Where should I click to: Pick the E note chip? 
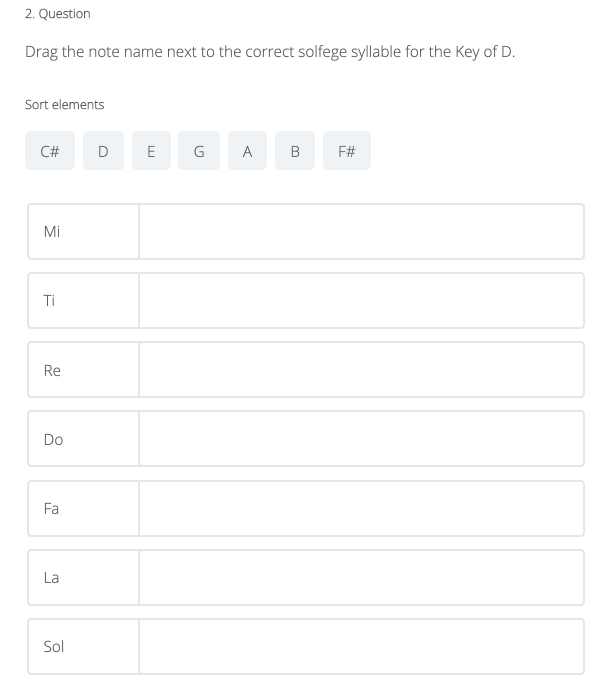click(151, 152)
